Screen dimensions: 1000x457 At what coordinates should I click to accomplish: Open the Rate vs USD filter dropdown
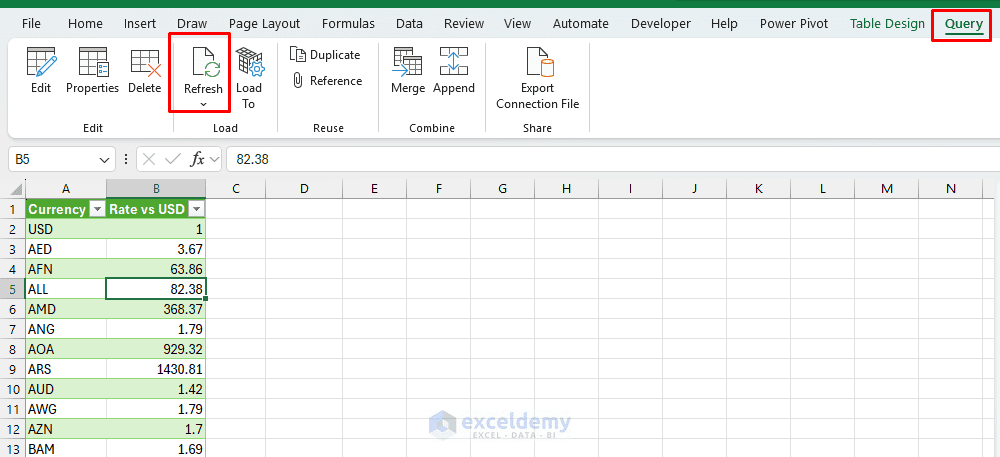[197, 209]
